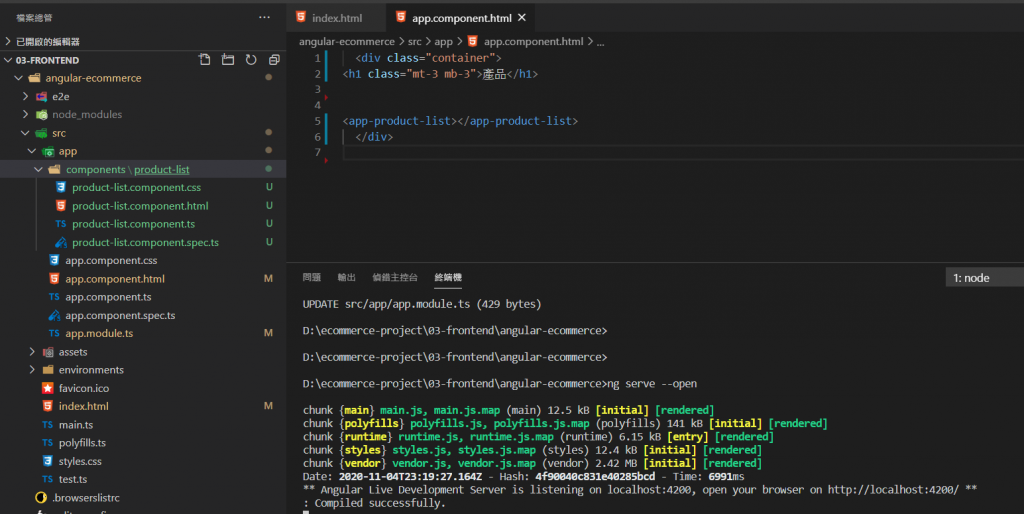Click the product-list breadcrumb in folder row
Image resolution: width=1024 pixels, height=514 pixels.
click(162, 170)
